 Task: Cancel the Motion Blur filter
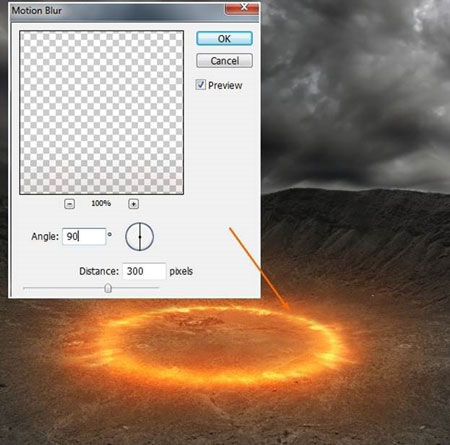click(x=224, y=61)
